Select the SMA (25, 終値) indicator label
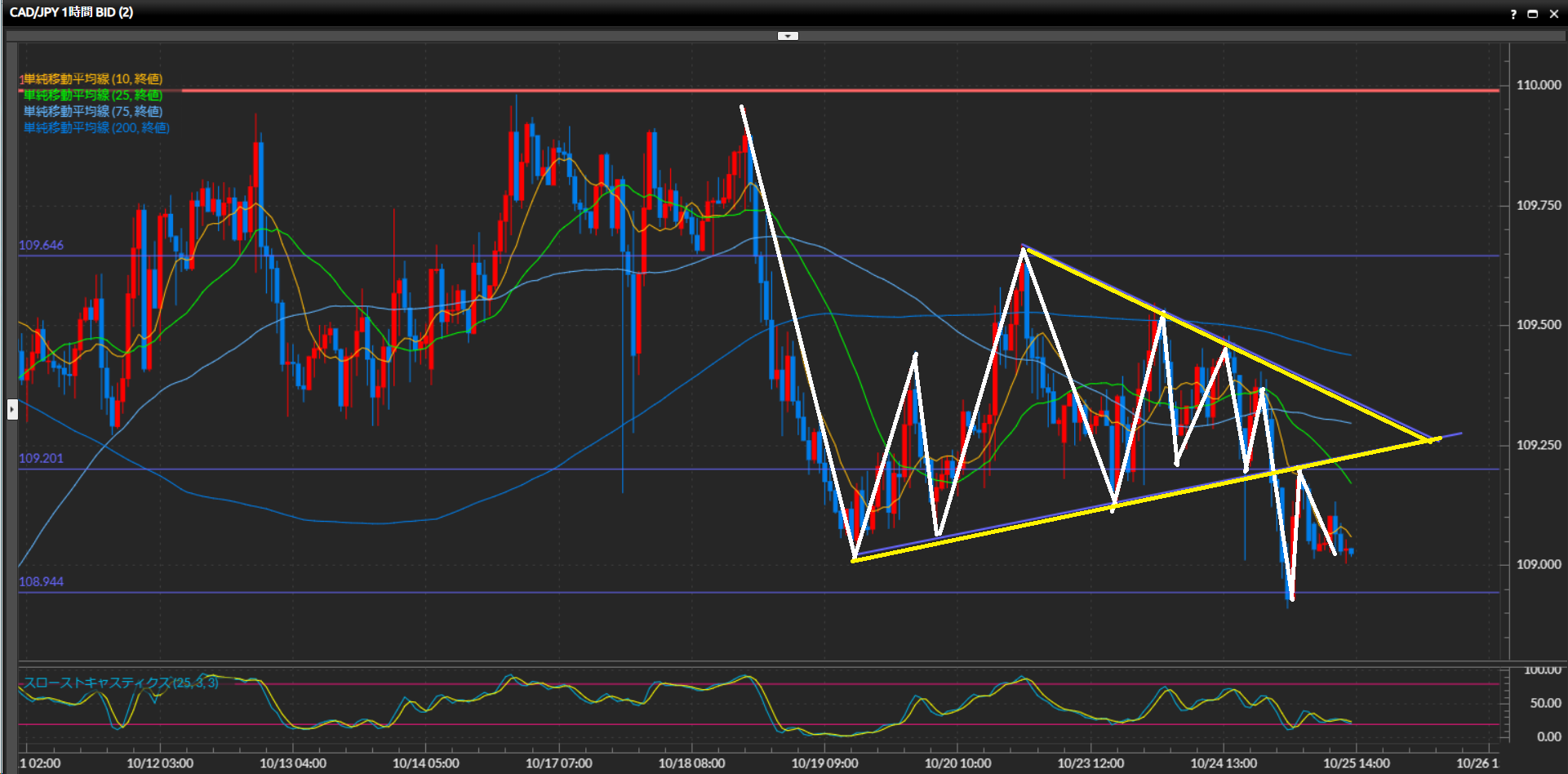The width and height of the screenshot is (1568, 774). (92, 96)
